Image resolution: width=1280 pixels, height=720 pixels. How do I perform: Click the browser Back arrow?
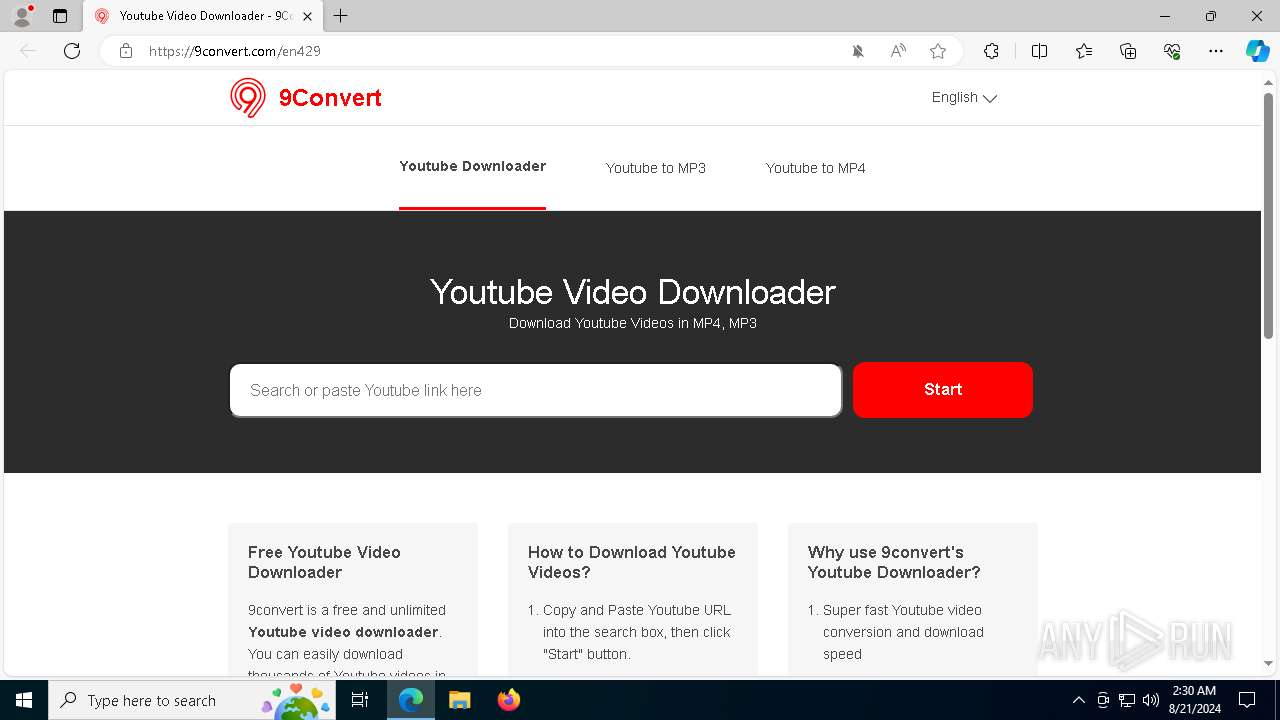click(28, 51)
